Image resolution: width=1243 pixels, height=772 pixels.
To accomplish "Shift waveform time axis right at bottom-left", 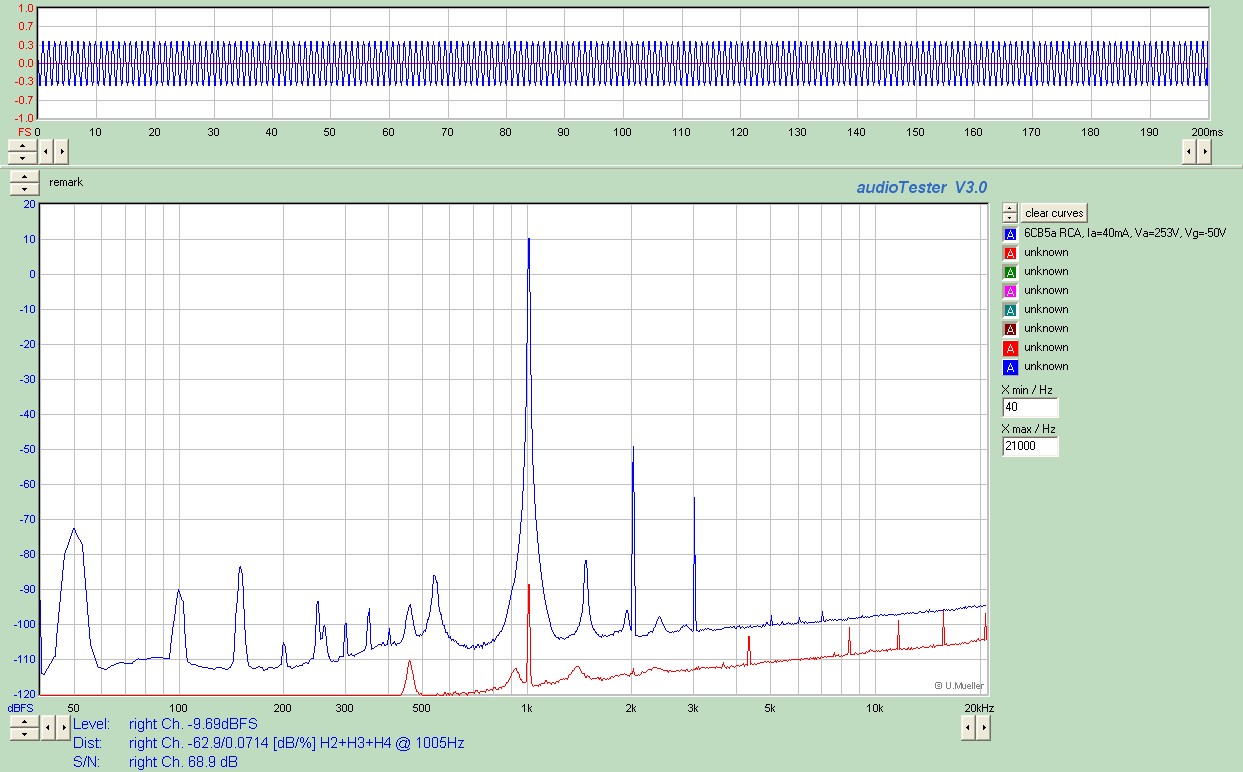I will click(61, 151).
